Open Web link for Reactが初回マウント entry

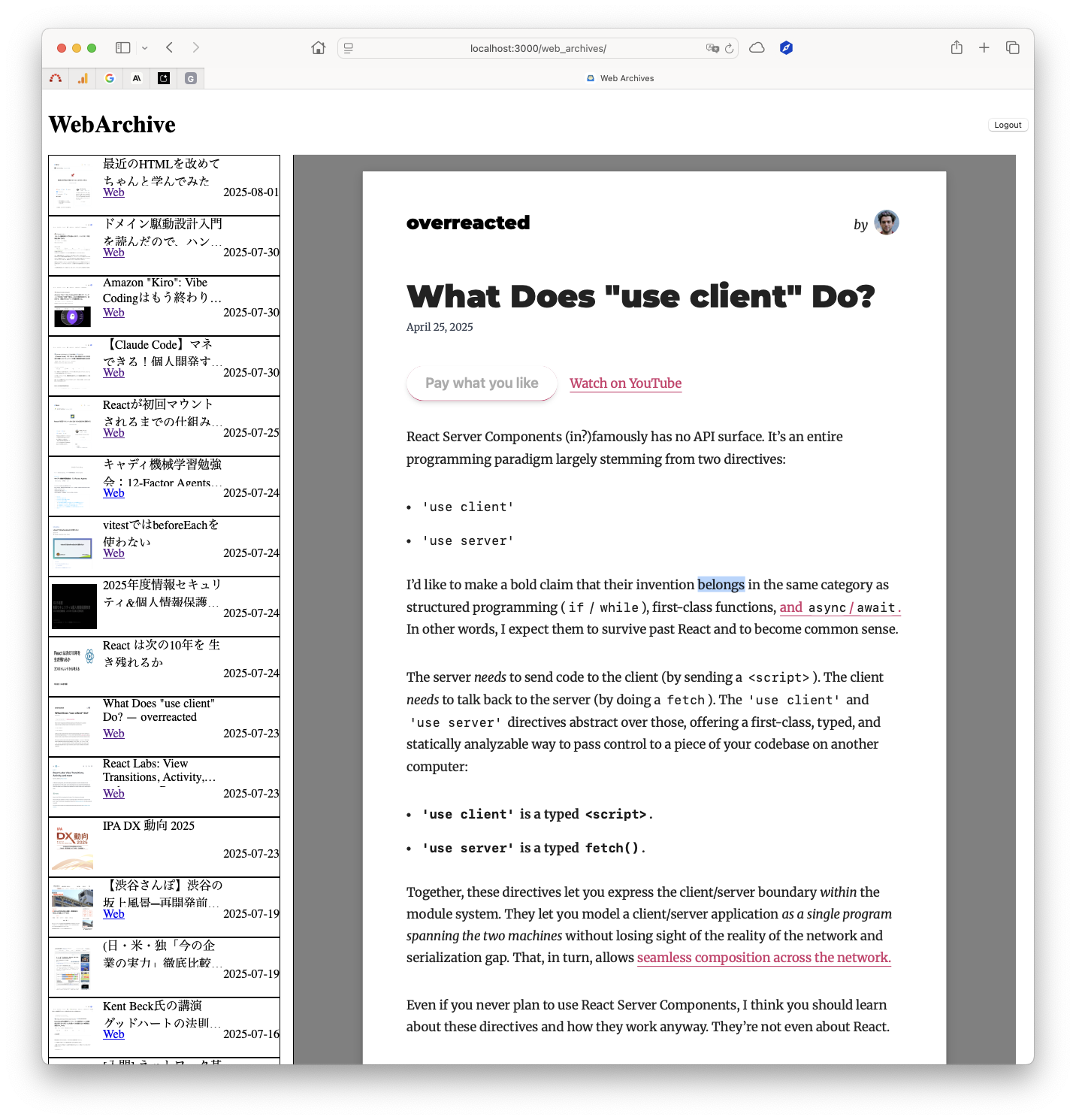tap(113, 433)
